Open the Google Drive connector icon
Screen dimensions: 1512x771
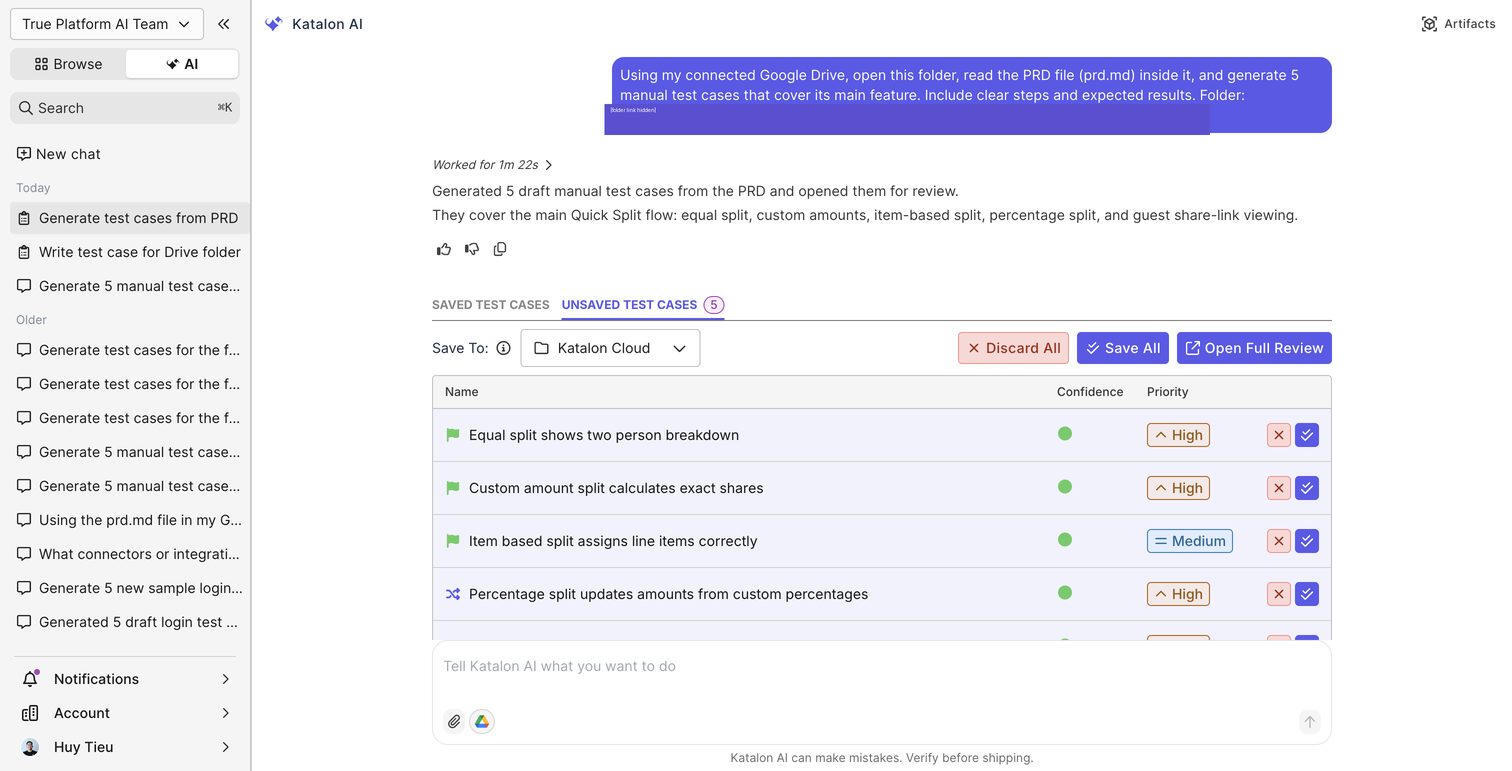[482, 722]
